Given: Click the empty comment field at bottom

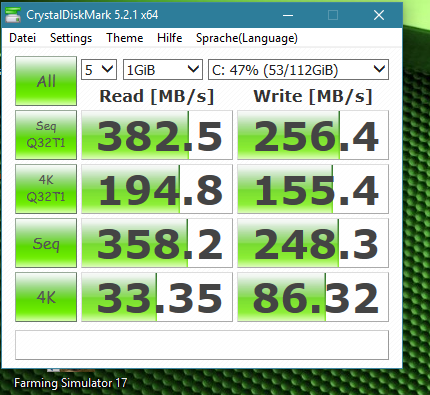Looking at the screenshot, I should [202, 345].
